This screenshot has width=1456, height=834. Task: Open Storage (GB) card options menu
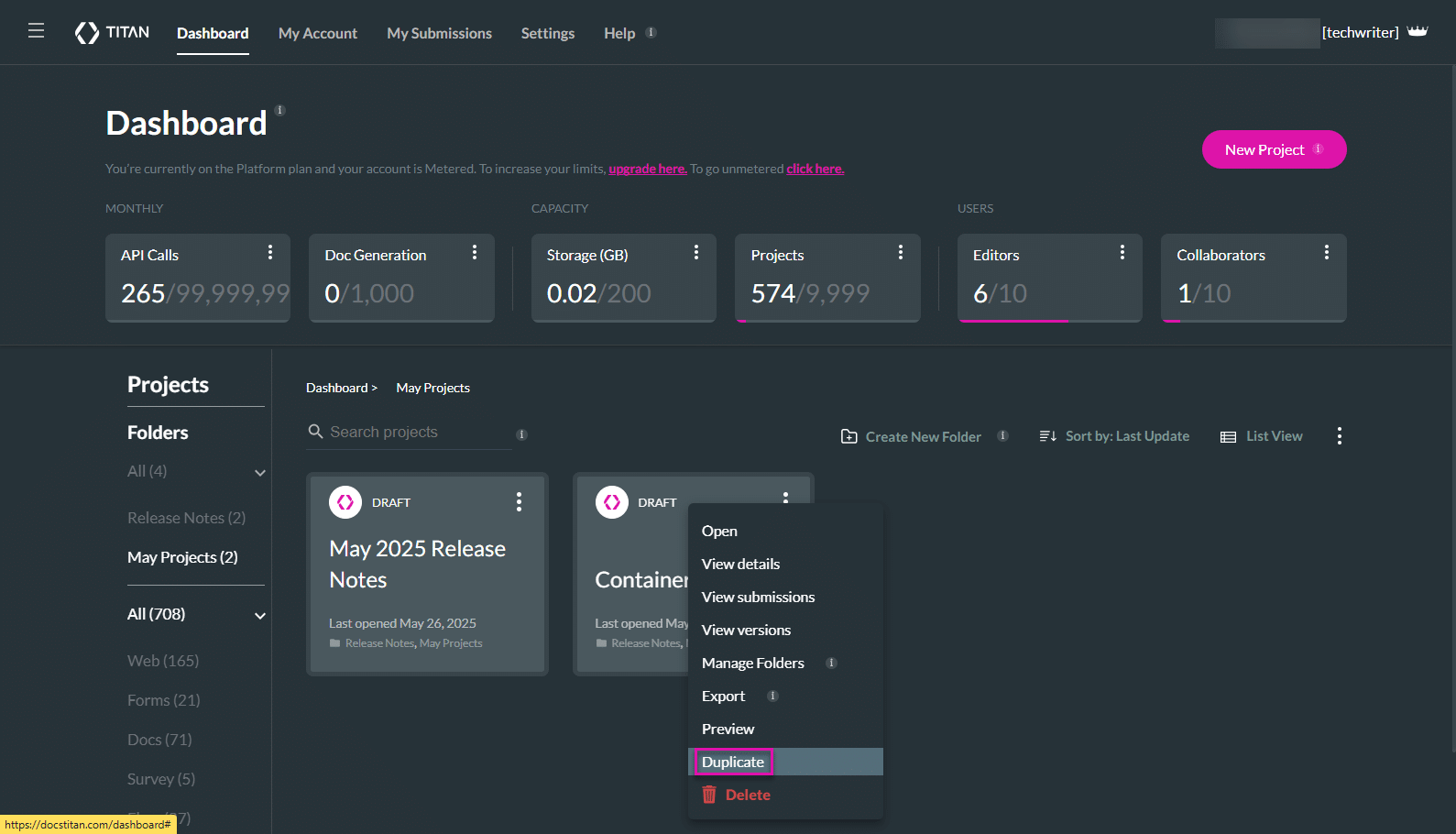pyautogui.click(x=696, y=253)
